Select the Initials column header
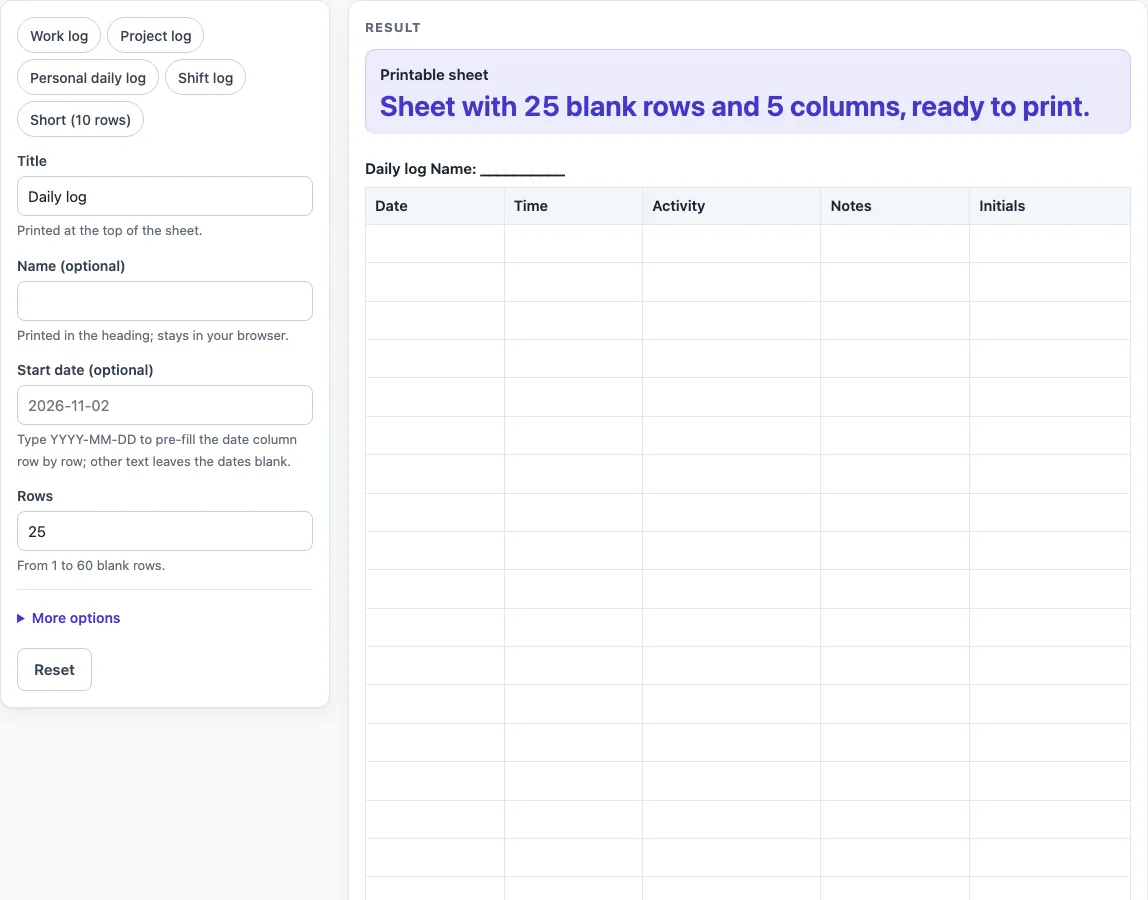 1050,206
